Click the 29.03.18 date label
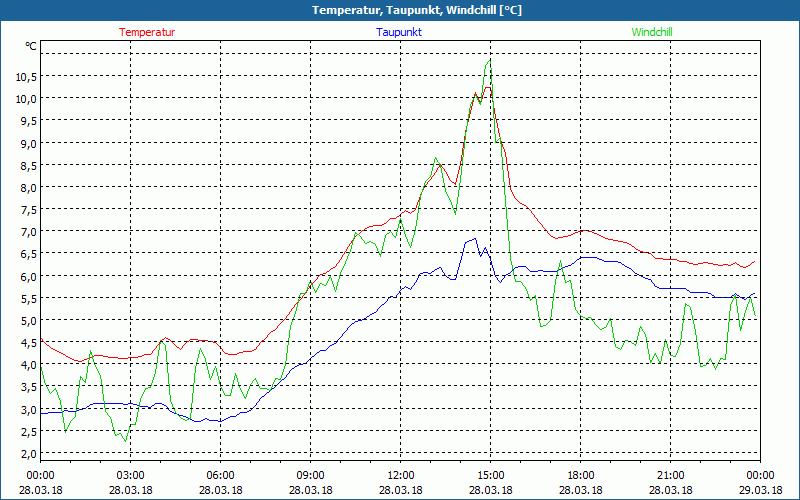This screenshot has width=800, height=500. (760, 490)
